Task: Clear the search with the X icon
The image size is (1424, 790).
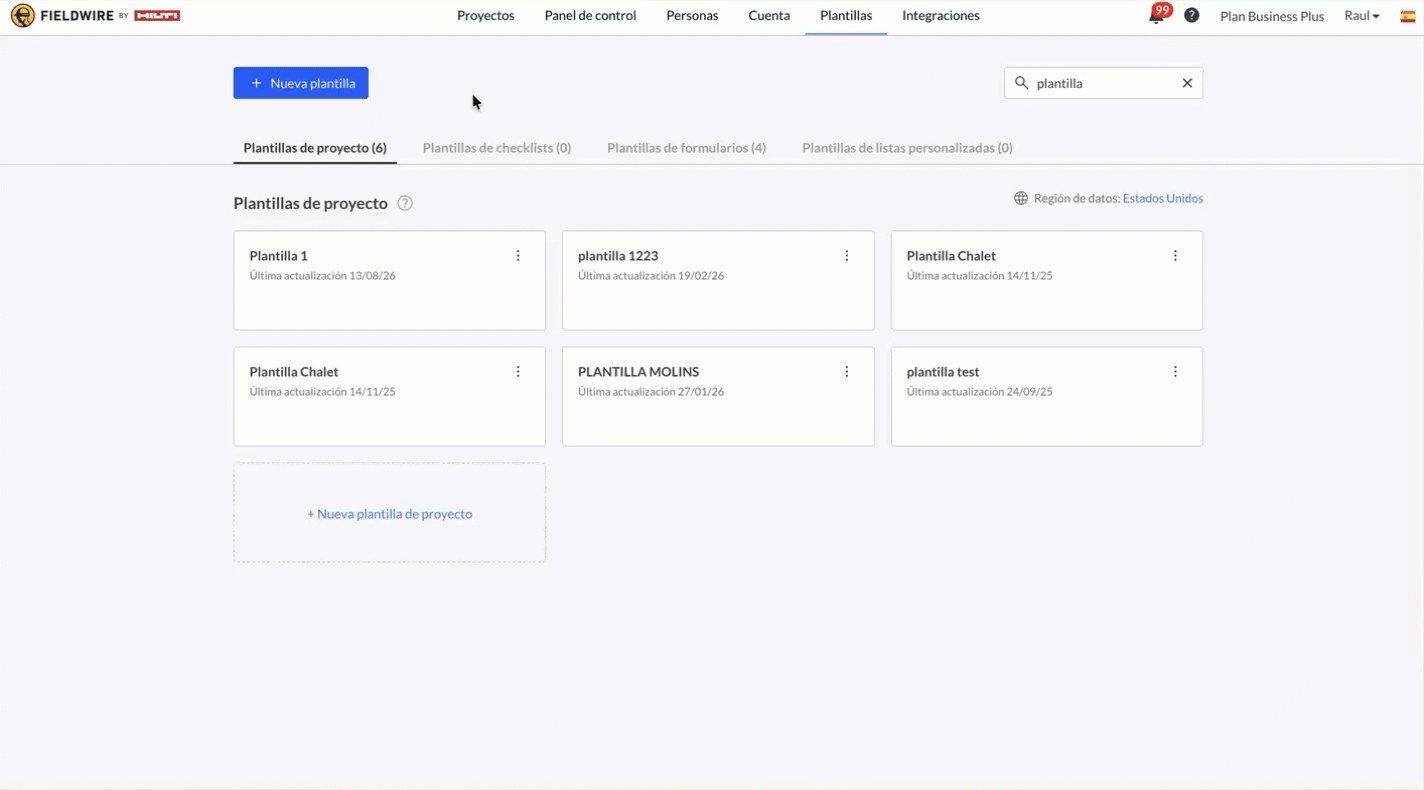Action: [1187, 83]
